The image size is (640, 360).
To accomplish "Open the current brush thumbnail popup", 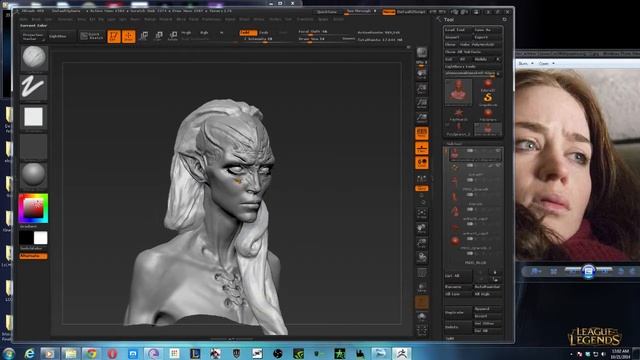I will 33,58.
